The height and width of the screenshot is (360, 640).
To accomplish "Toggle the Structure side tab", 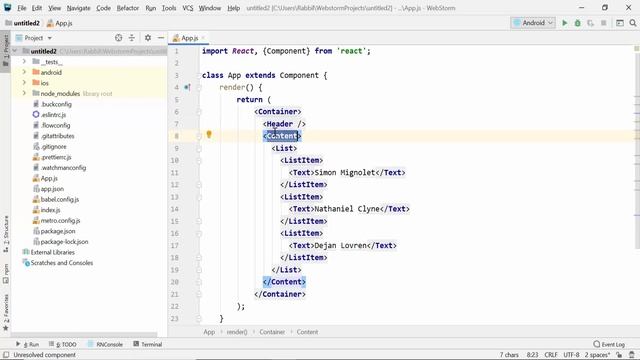I will [x=6, y=234].
